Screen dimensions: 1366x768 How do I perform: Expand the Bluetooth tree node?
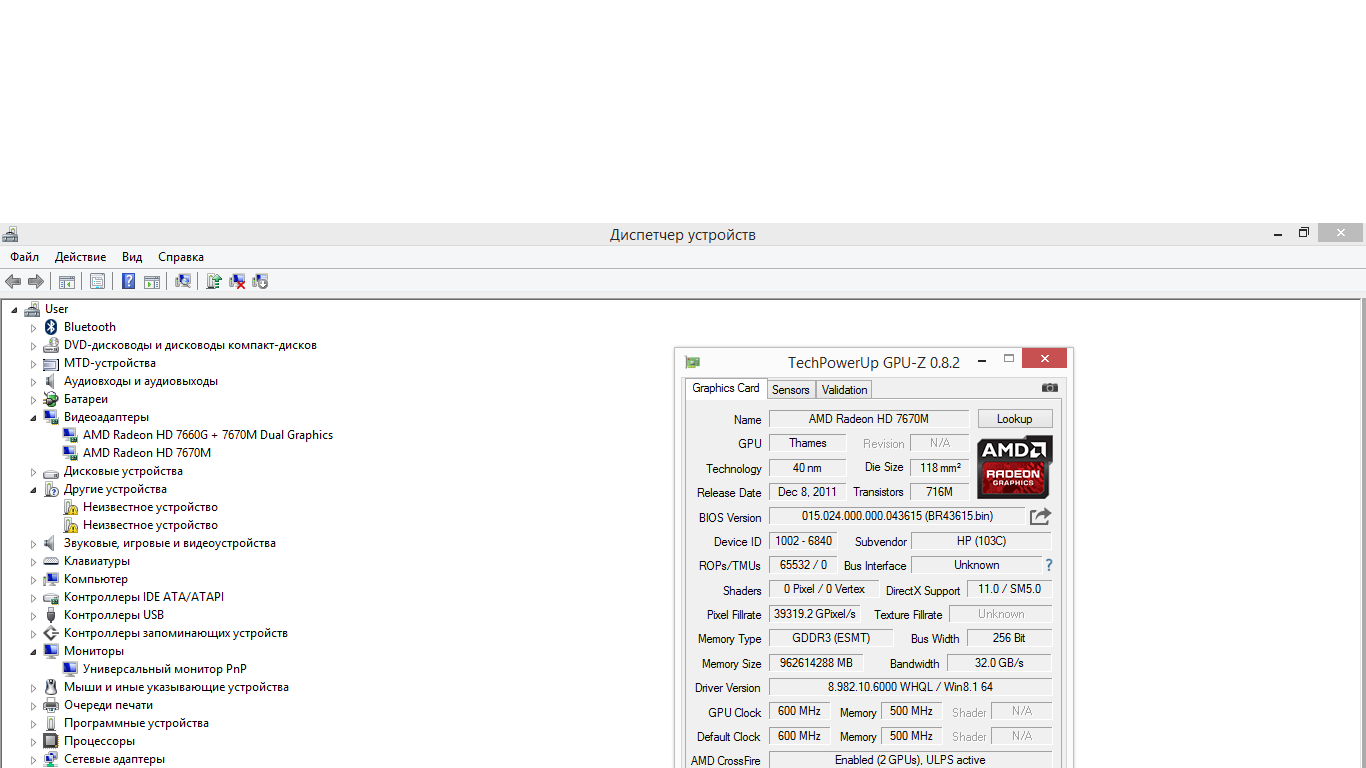click(33, 328)
